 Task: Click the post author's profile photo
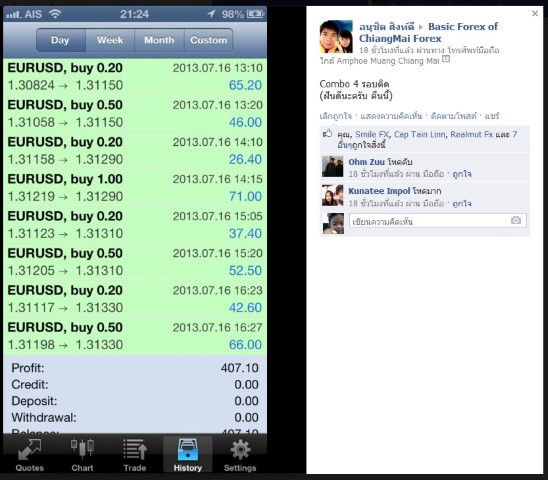coord(336,37)
